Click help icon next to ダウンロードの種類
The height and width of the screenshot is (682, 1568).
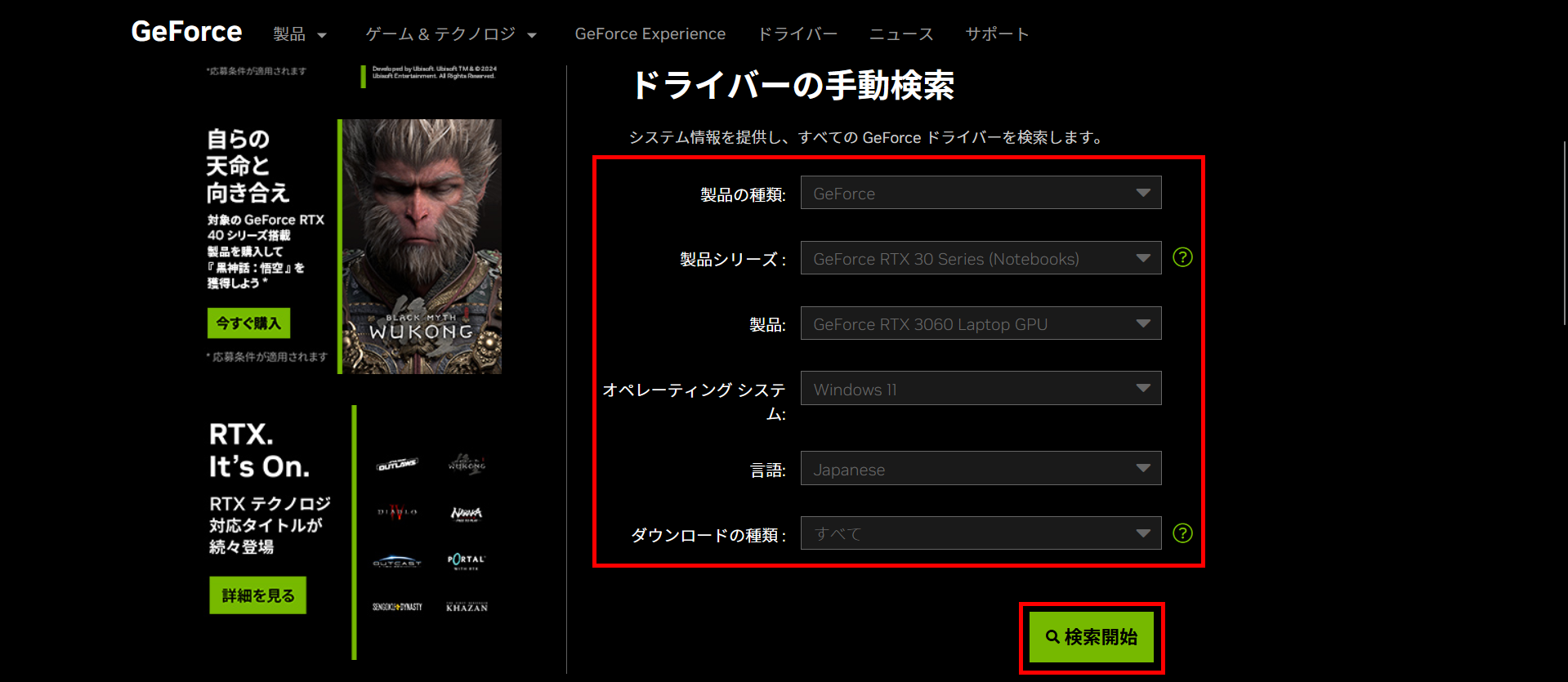tap(1182, 533)
